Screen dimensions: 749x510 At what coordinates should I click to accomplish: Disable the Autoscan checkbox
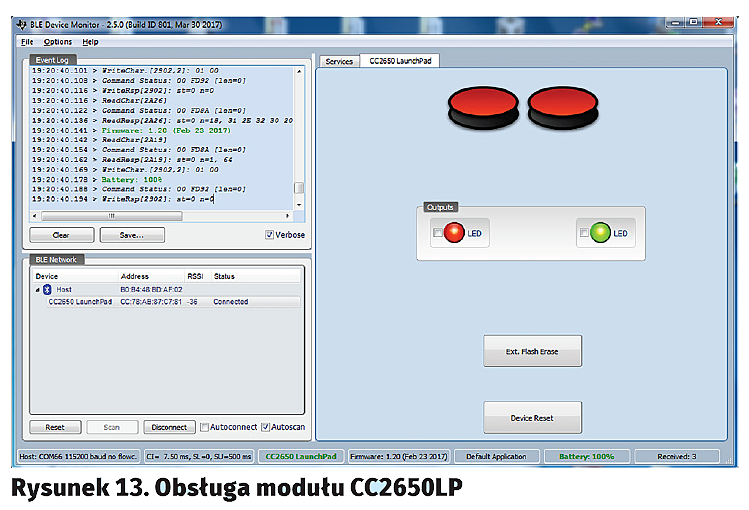point(266,427)
